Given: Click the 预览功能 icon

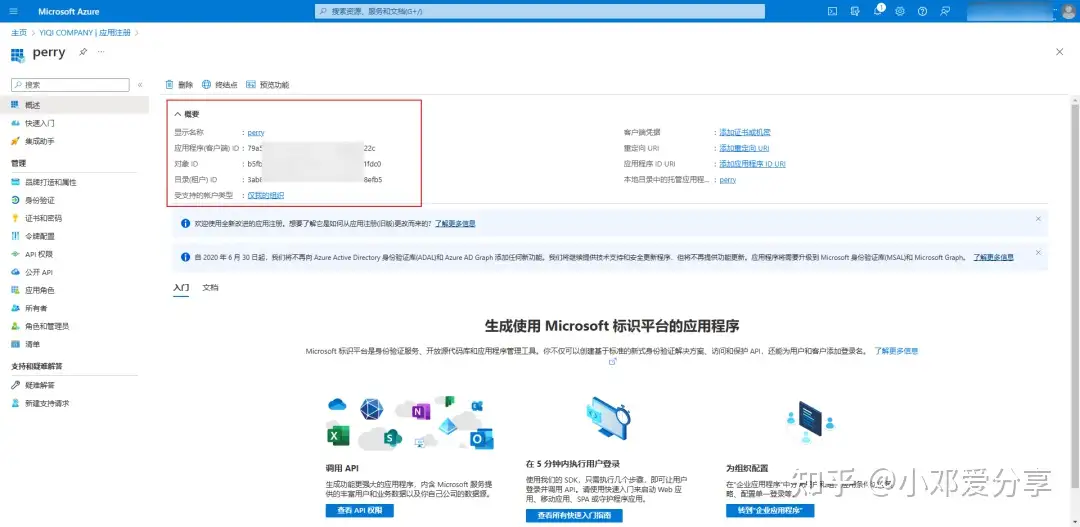Looking at the screenshot, I should pos(251,85).
